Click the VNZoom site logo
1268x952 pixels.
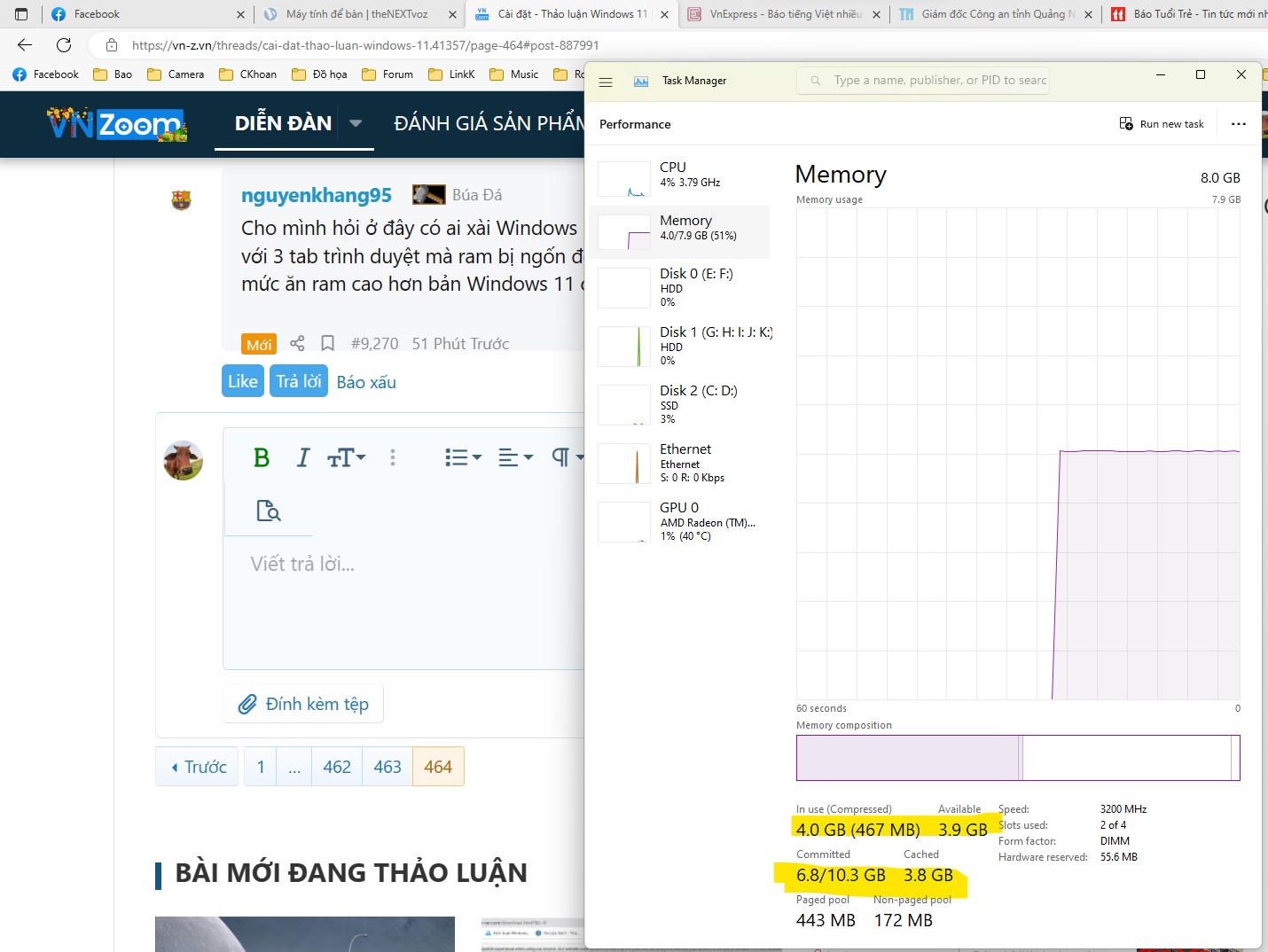point(117,124)
